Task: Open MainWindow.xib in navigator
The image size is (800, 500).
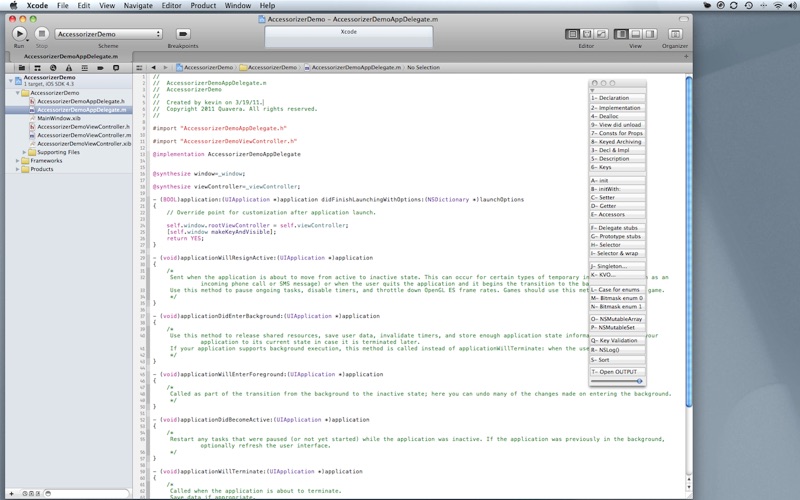Action: click(x=59, y=118)
